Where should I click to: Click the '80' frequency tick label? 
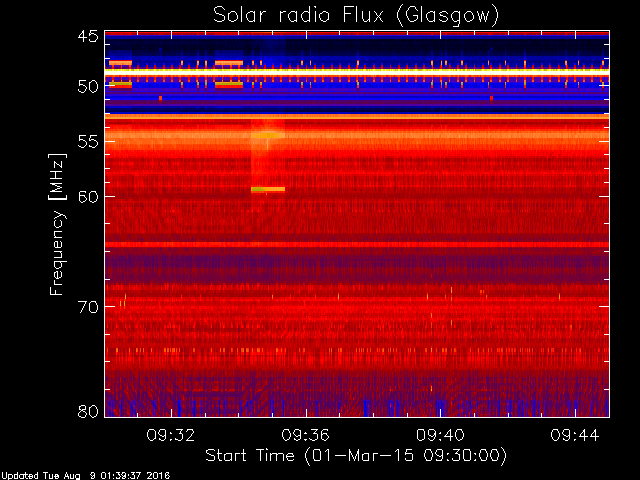[x=88, y=411]
